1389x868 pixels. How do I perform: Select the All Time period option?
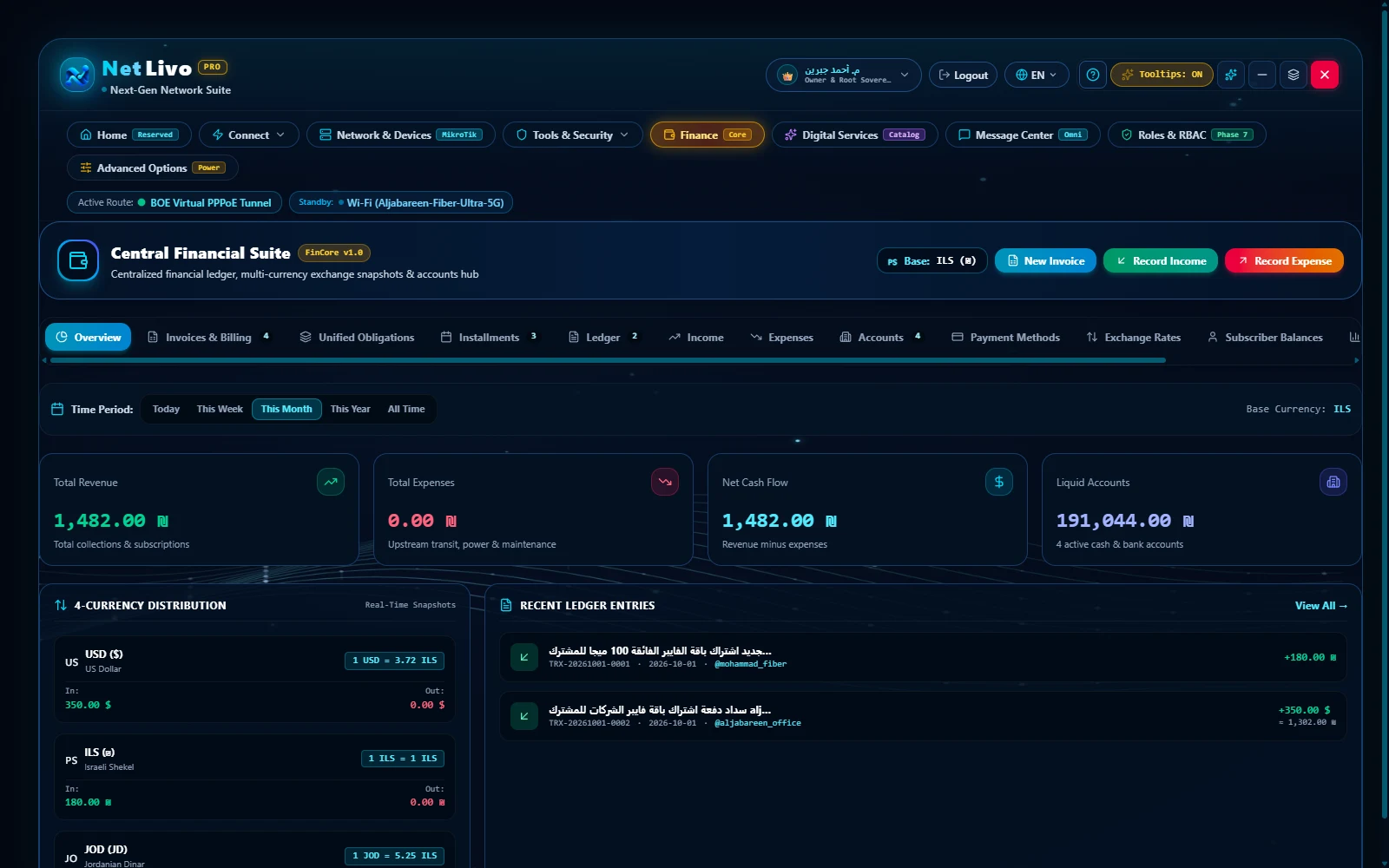[x=406, y=409]
